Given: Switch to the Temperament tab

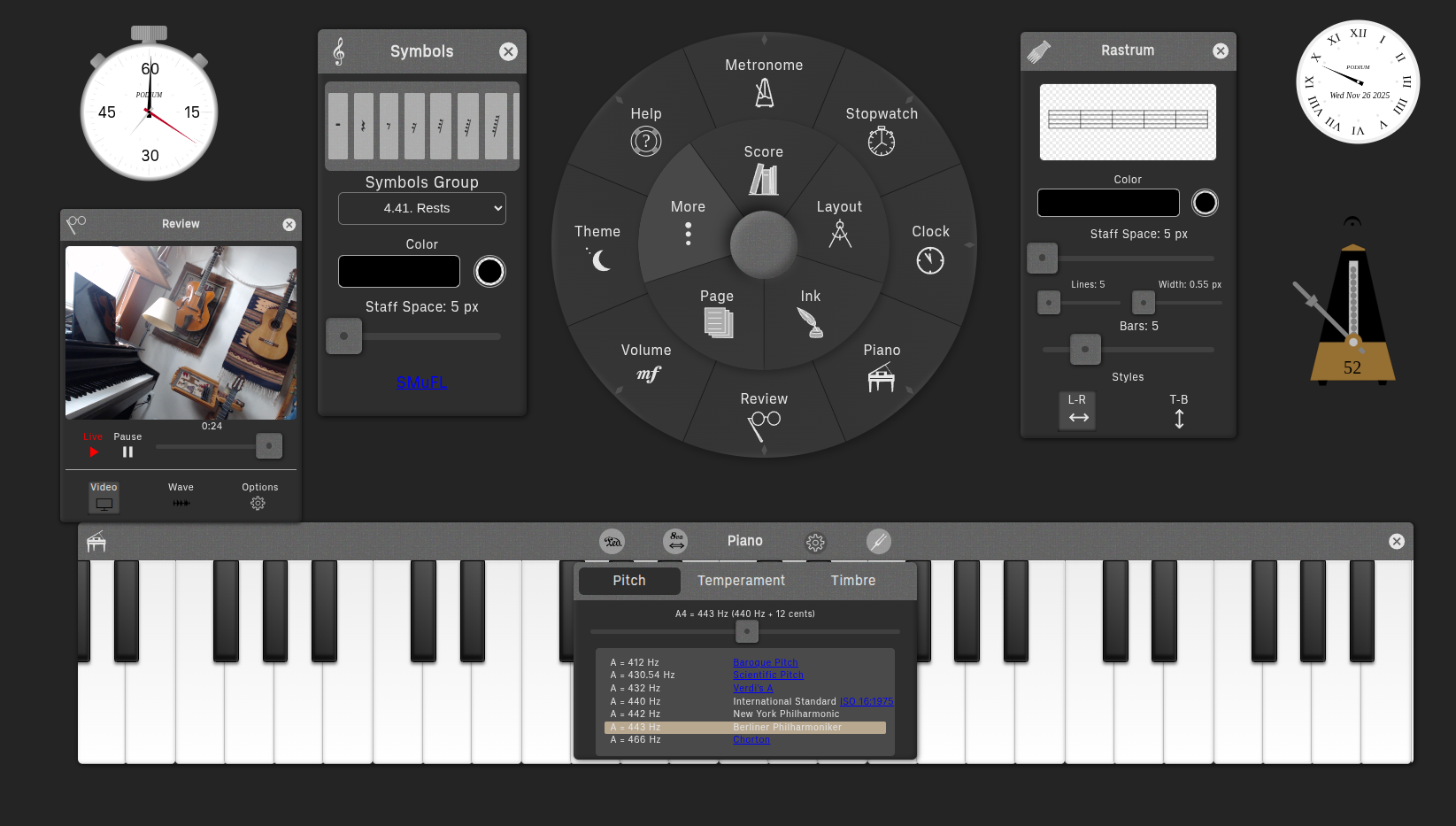Looking at the screenshot, I should (x=741, y=581).
